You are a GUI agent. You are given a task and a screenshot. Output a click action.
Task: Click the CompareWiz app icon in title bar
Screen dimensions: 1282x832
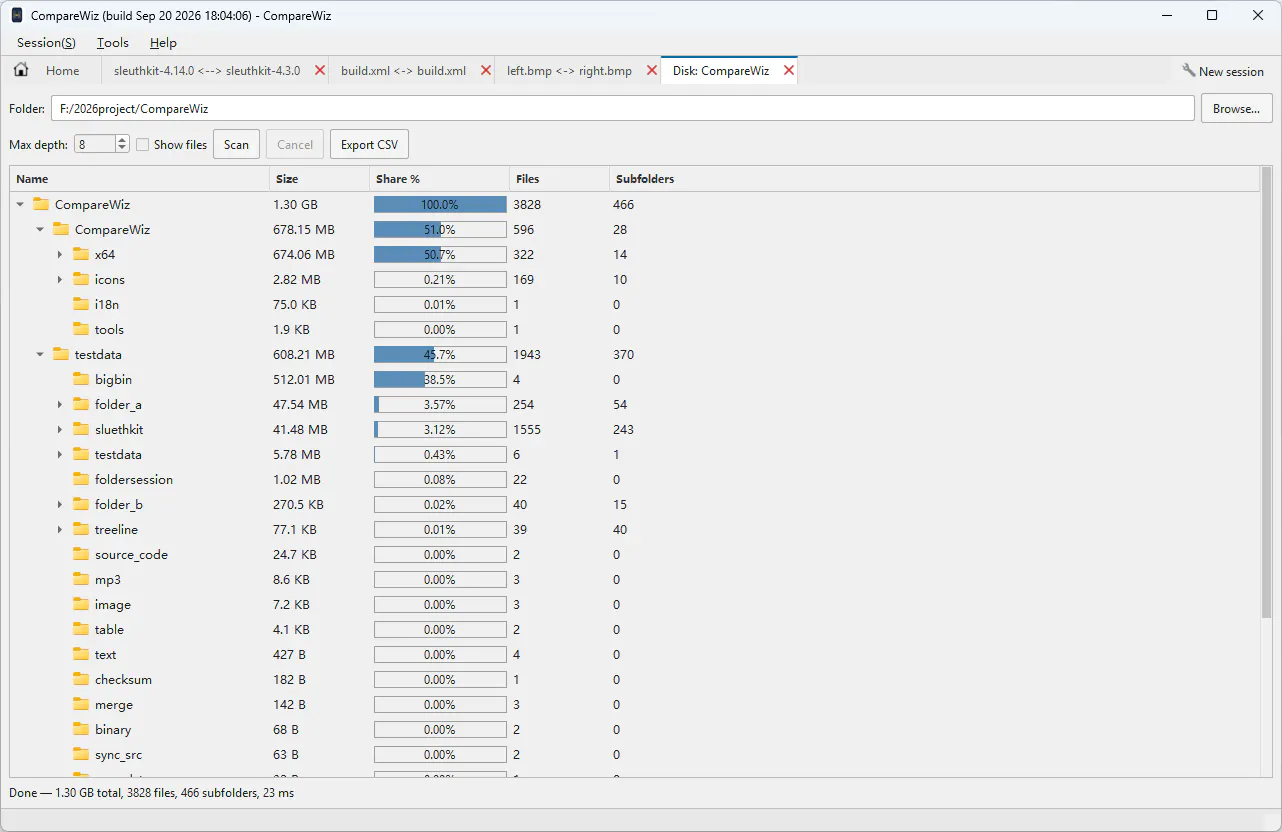(17, 15)
